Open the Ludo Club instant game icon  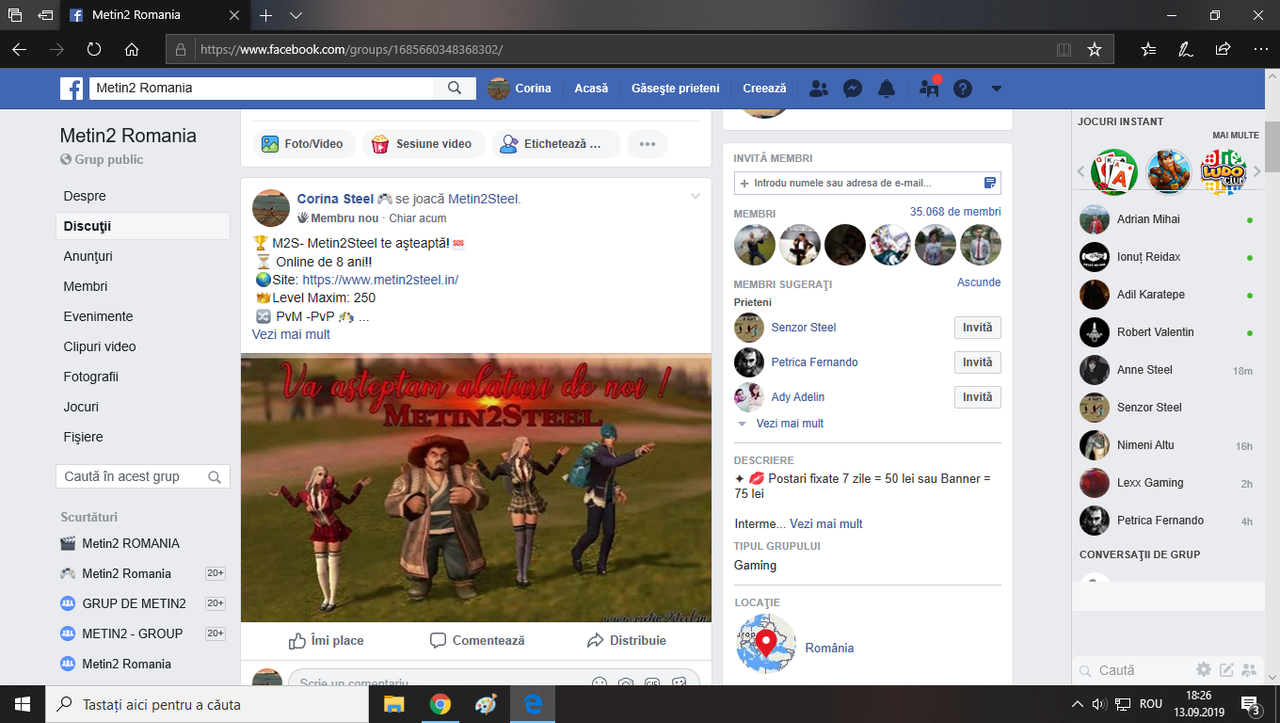[x=1223, y=171]
